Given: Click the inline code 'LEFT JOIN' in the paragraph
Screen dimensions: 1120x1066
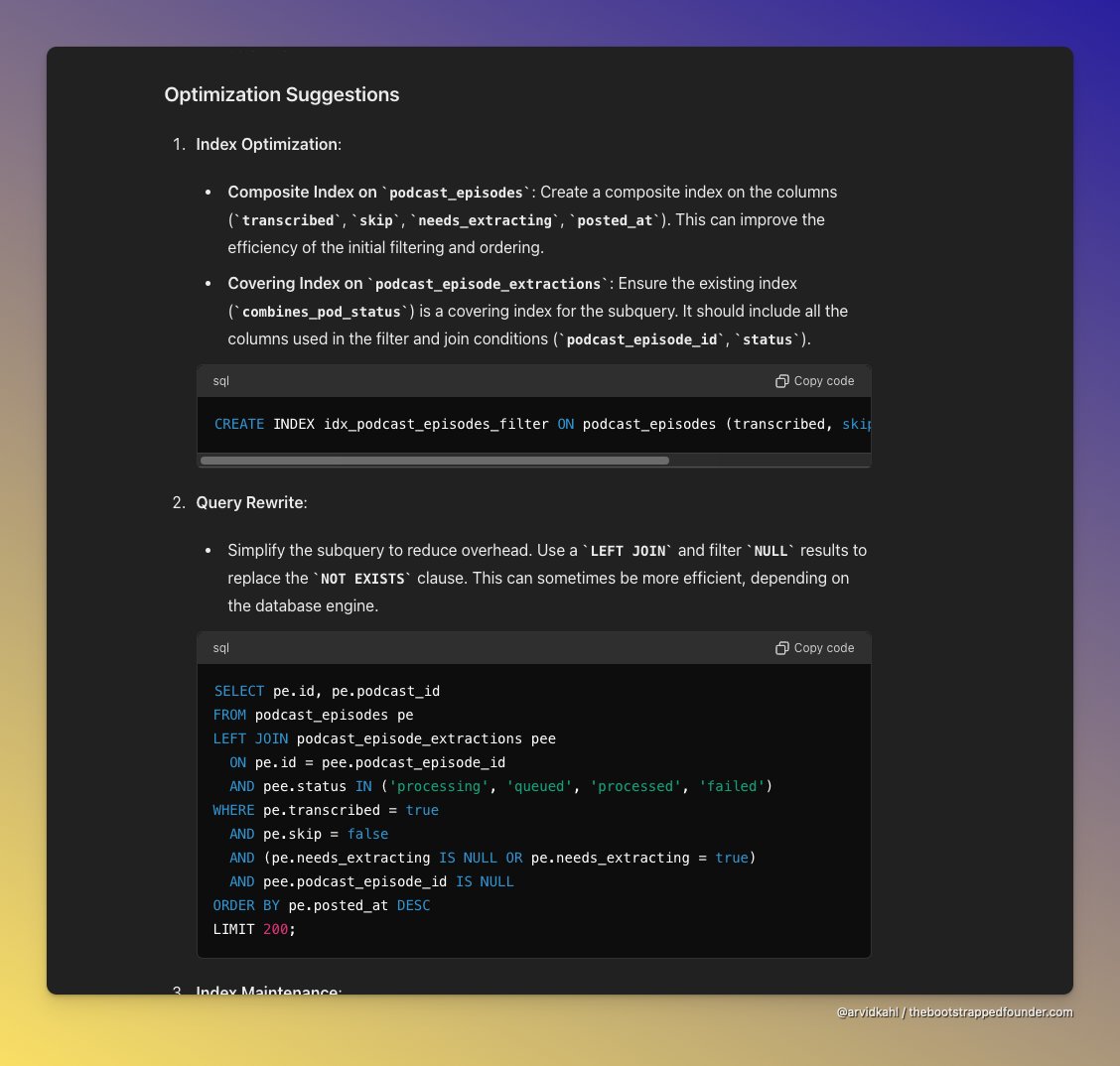Looking at the screenshot, I should click(628, 551).
